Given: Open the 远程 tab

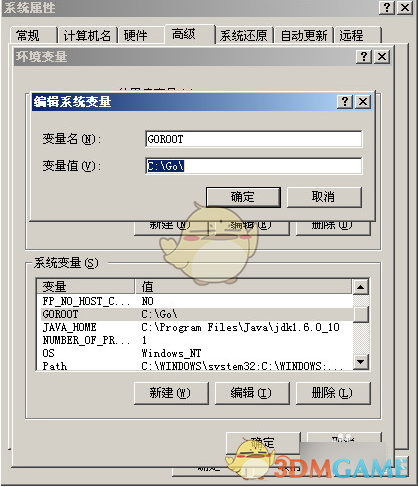Looking at the screenshot, I should [357, 35].
